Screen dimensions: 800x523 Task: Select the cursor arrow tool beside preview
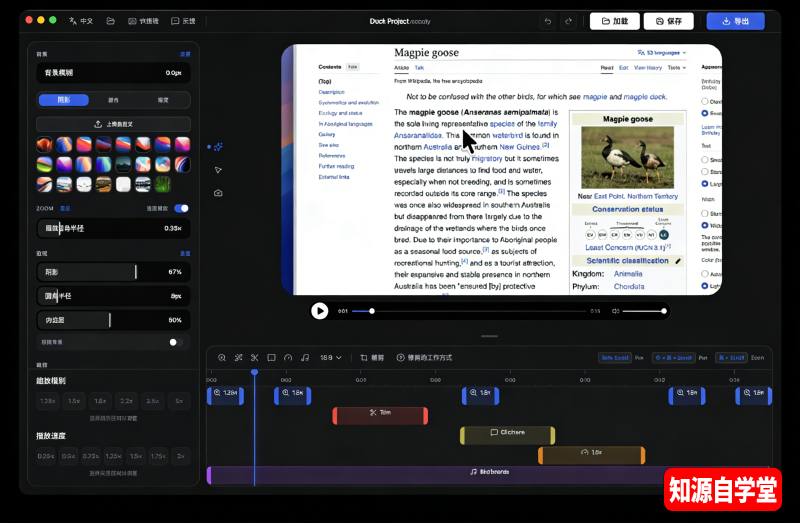[x=218, y=170]
